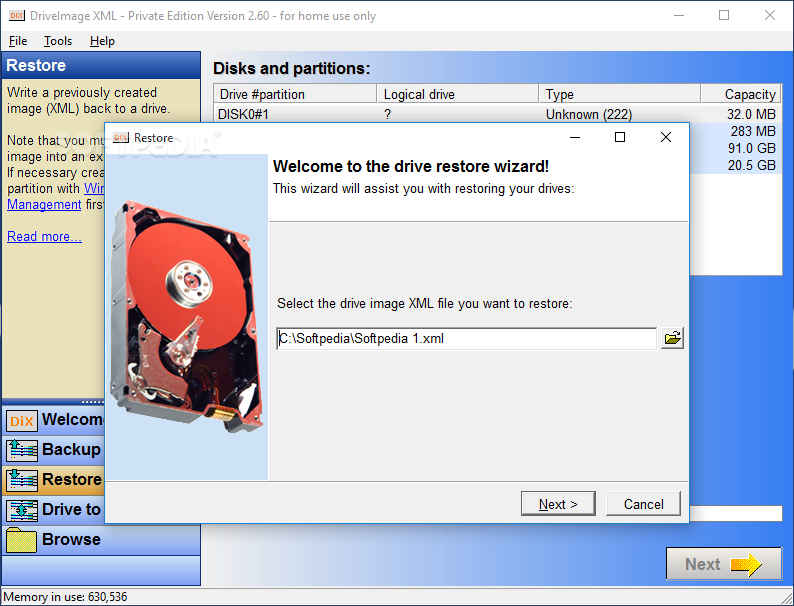Minimize the Restore wizard dialog
Viewport: 794px width, 606px height.
pos(575,137)
